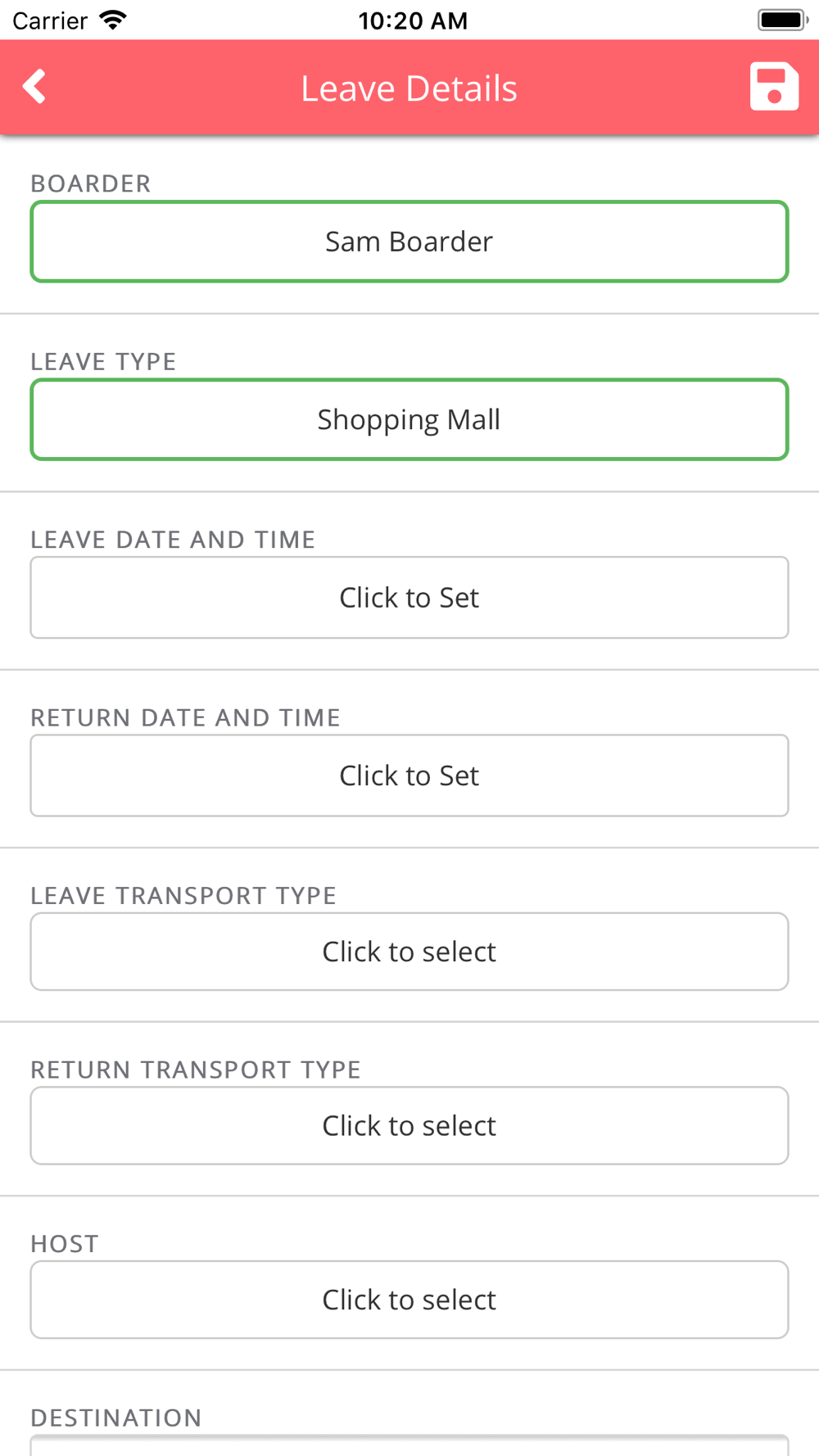Change Leave Type from Shopping Mall
Image resolution: width=819 pixels, height=1456 pixels.
pos(409,419)
